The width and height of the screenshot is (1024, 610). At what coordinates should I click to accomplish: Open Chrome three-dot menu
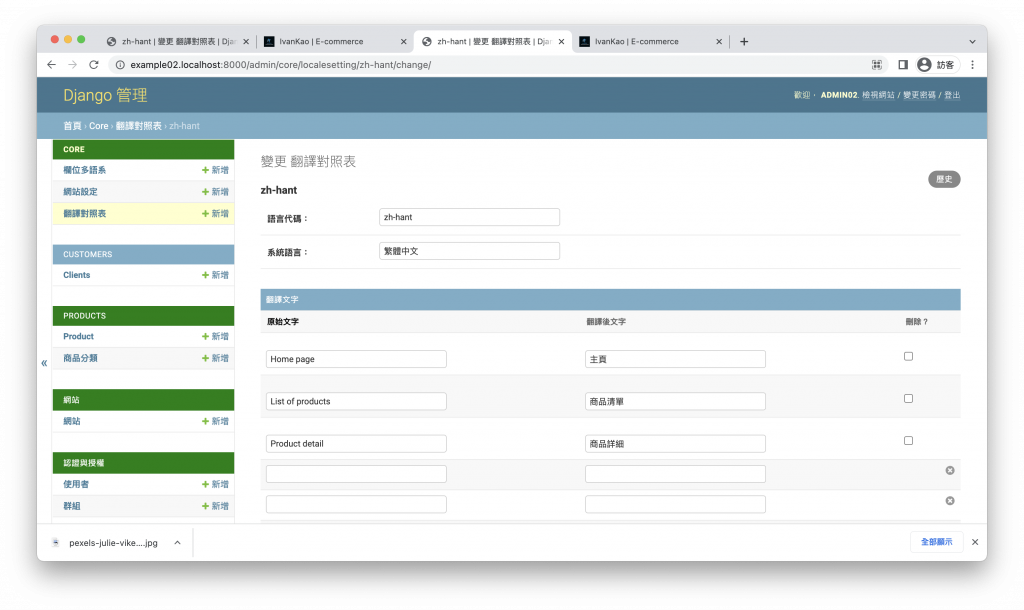[x=972, y=65]
